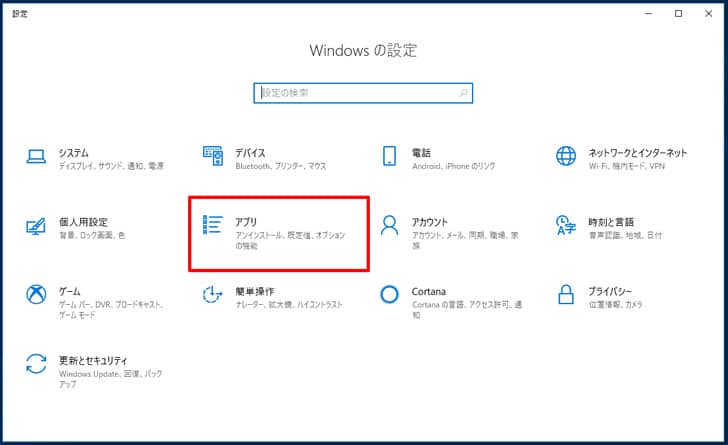Go to デバイス settings title
The height and width of the screenshot is (445, 728).
pos(250,153)
